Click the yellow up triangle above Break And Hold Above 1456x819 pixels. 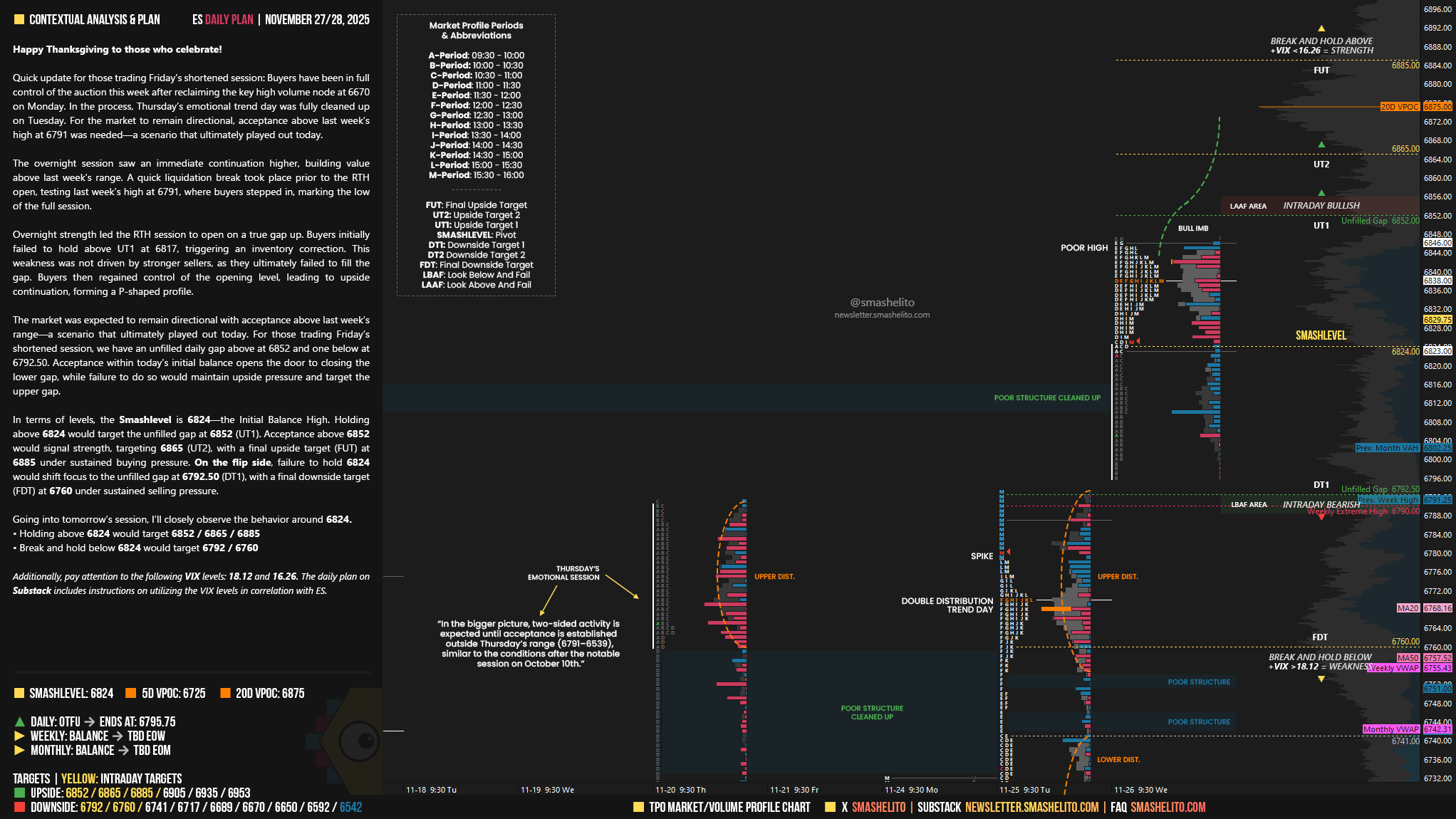click(x=1321, y=28)
